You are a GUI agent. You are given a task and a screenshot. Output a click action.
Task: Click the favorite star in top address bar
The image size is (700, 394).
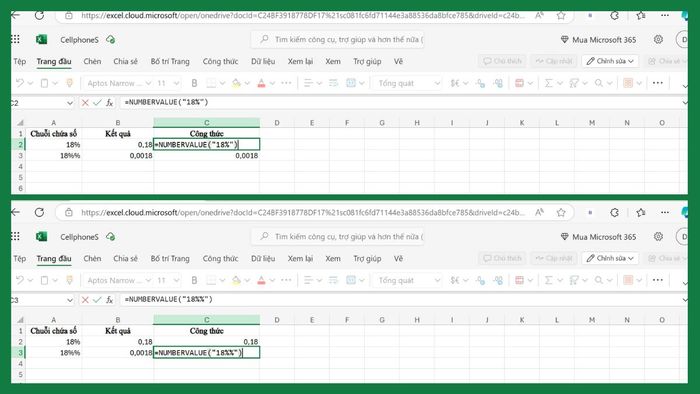[561, 16]
